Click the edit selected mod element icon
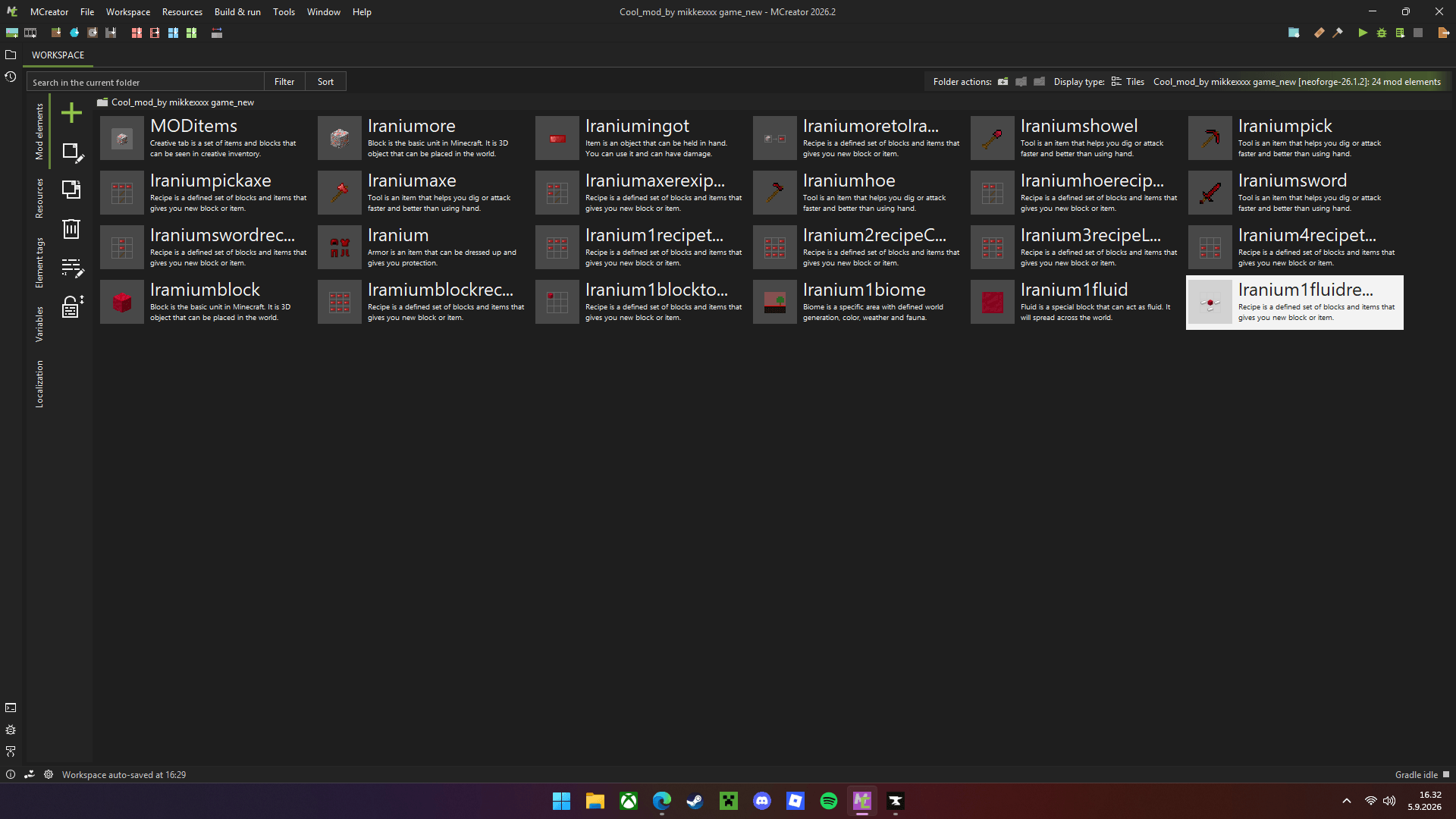 coord(72,152)
